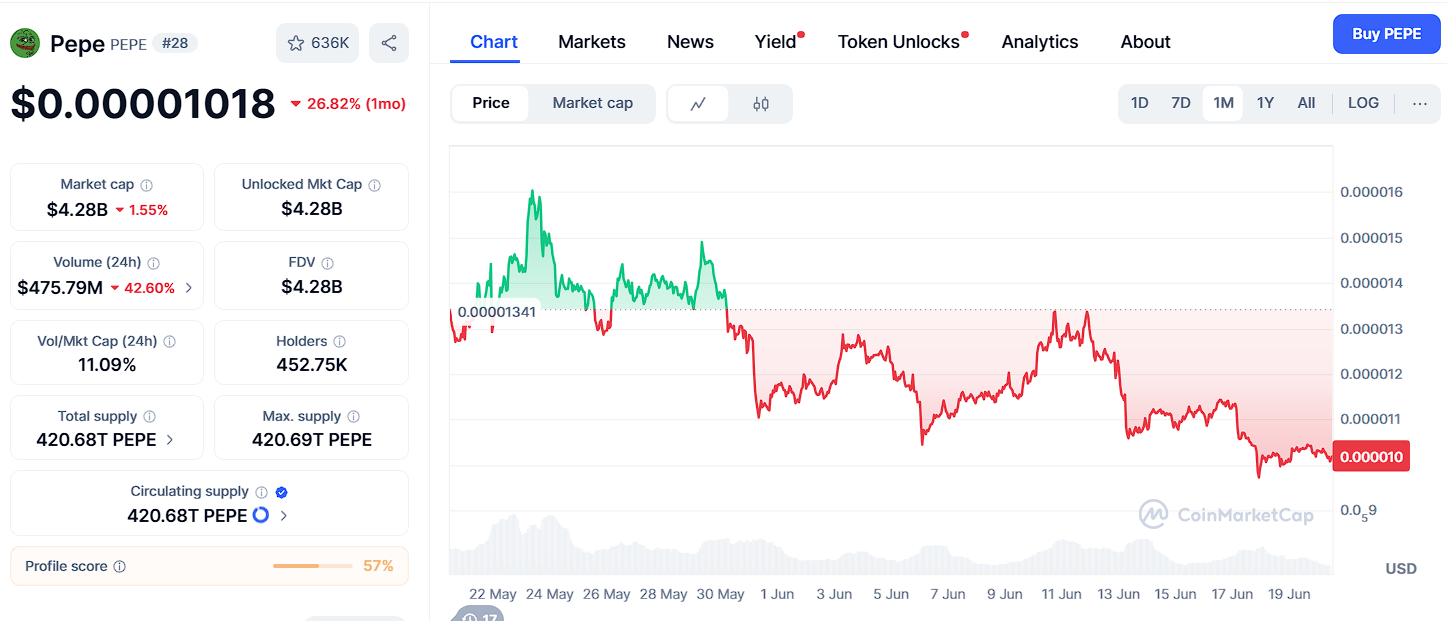Viewport: 1447px width, 621px height.
Task: Click the 11.09% Vol/Mkt Cap value
Action: pyautogui.click(x=107, y=365)
